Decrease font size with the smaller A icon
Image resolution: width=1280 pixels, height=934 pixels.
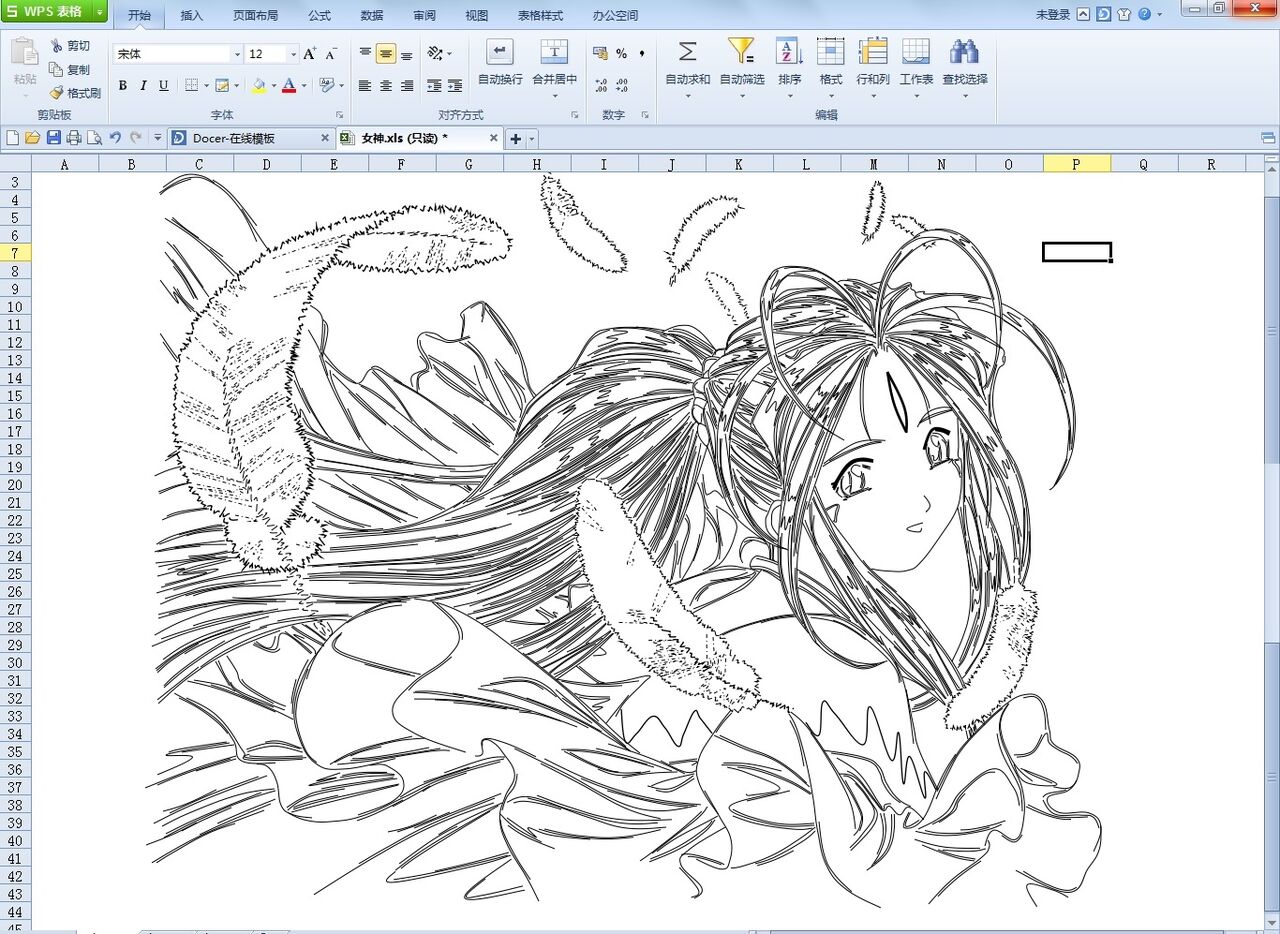(x=332, y=54)
